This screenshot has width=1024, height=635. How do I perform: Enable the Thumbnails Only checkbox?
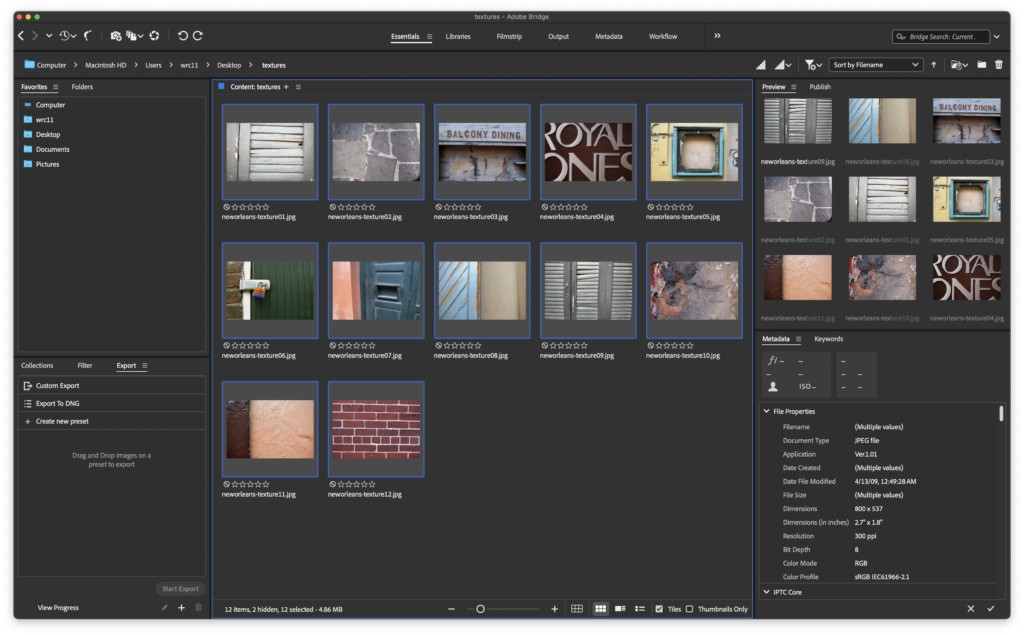tap(689, 608)
